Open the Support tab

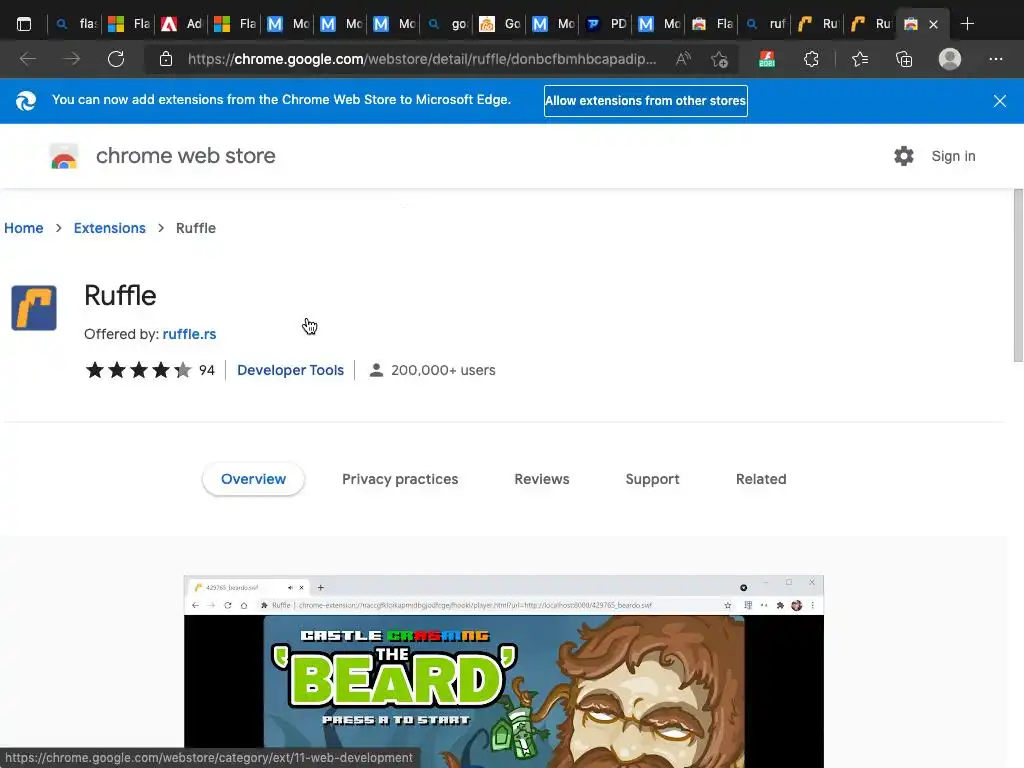(652, 479)
